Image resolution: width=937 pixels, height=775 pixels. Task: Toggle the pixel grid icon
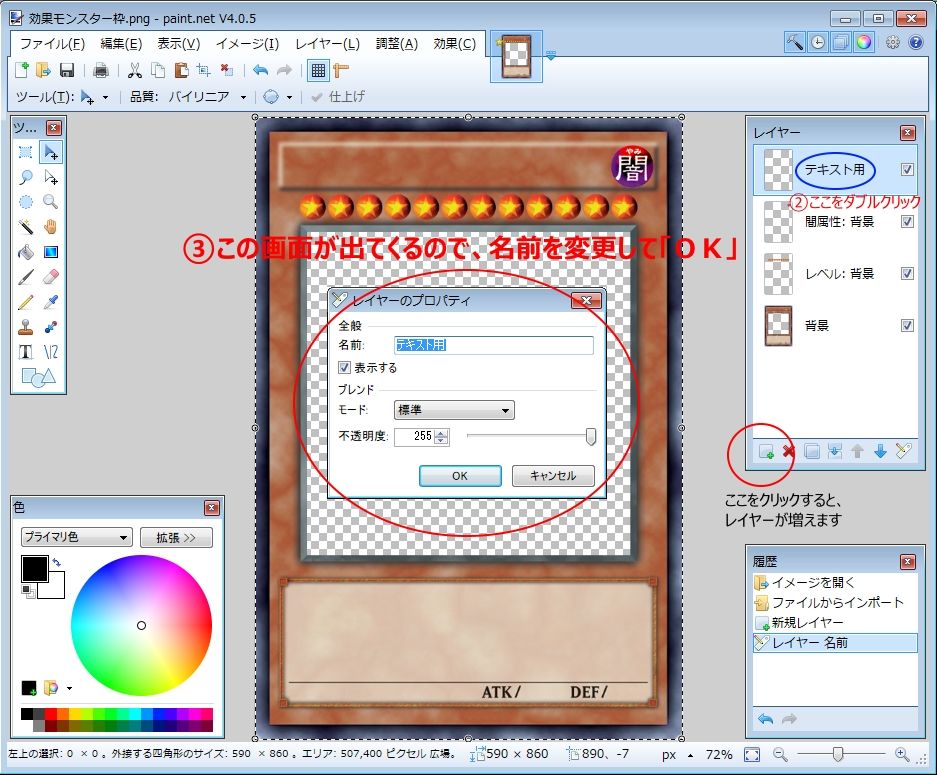point(319,71)
